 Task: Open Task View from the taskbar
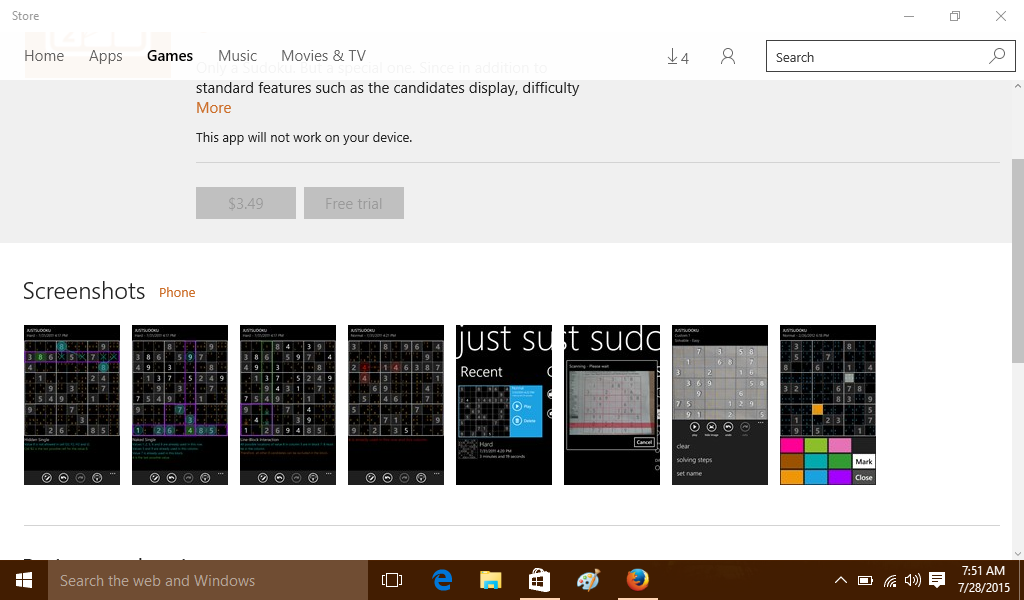click(x=392, y=580)
